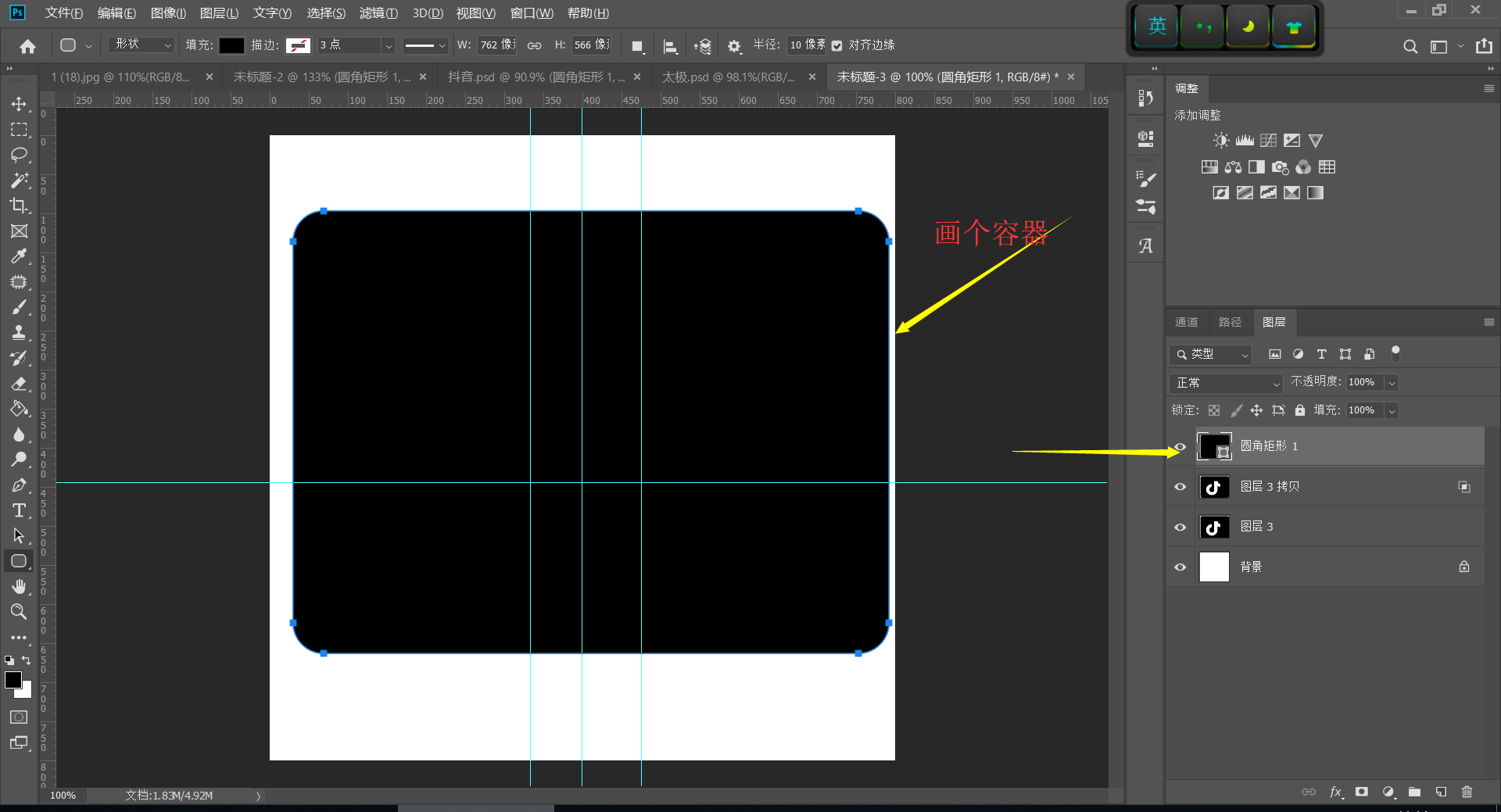This screenshot has width=1501, height=812.
Task: Click the Home icon in options bar
Action: coord(27,46)
